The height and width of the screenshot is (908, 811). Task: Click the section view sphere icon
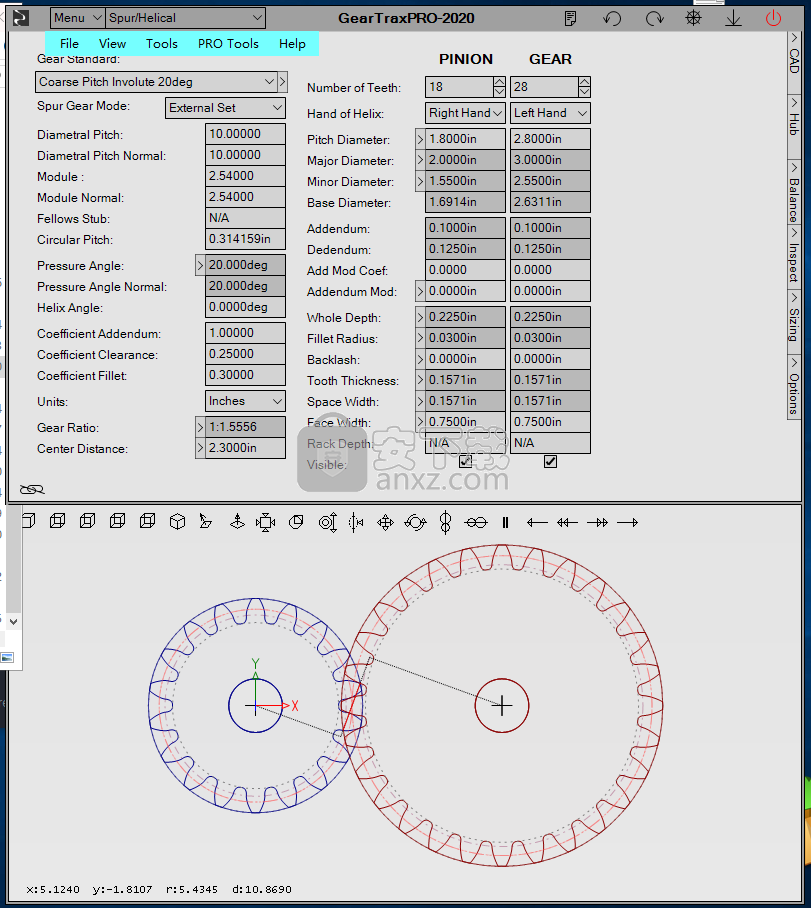point(296,522)
